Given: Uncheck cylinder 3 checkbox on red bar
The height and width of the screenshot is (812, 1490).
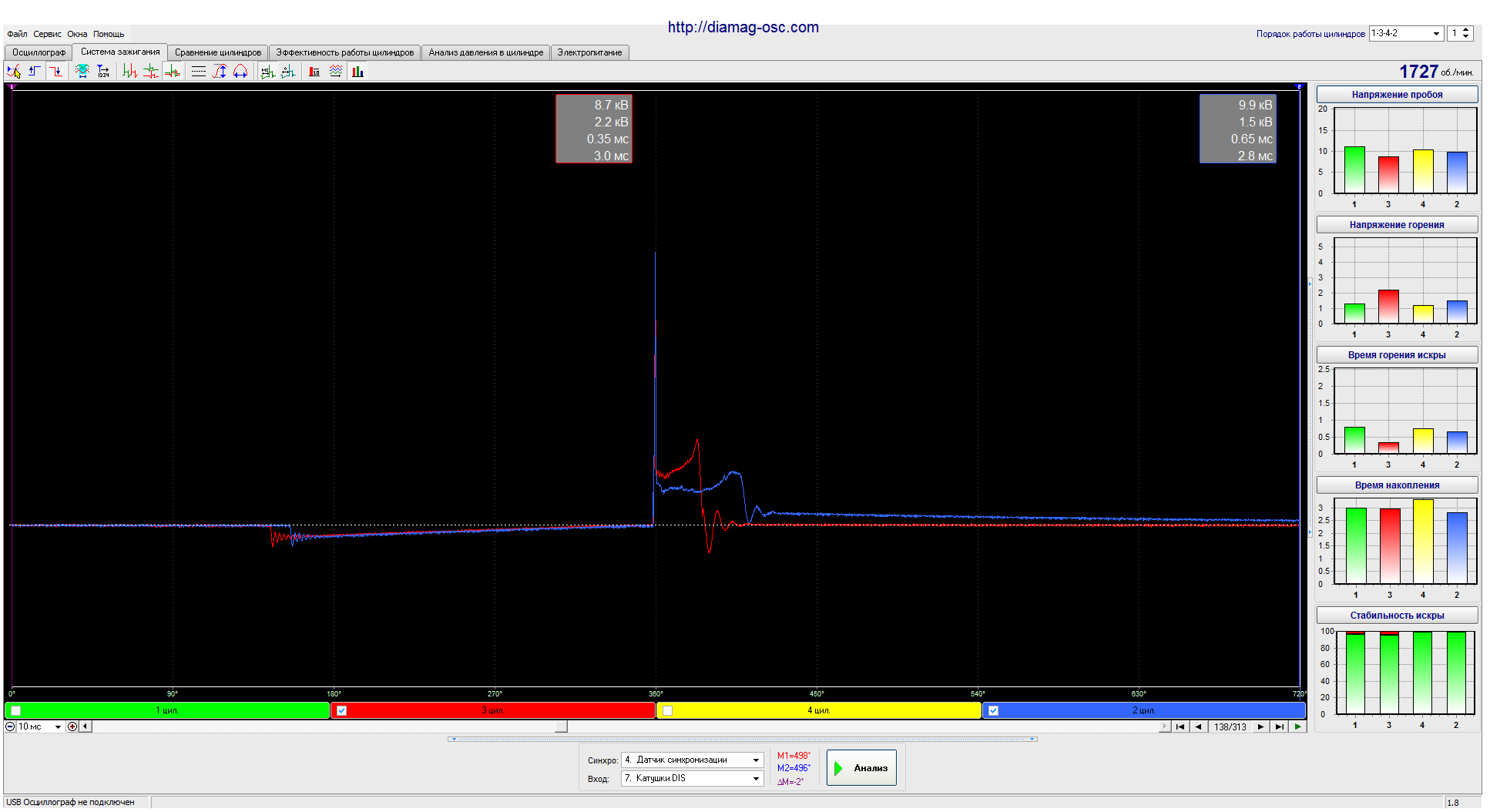Looking at the screenshot, I should [x=342, y=710].
